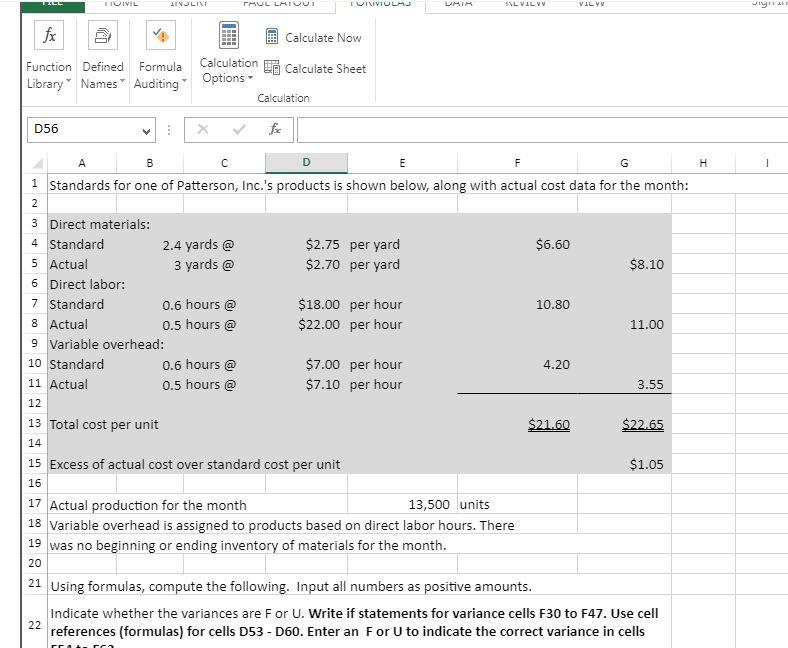Open the Defined Names icon
This screenshot has width=788, height=648.
(103, 35)
